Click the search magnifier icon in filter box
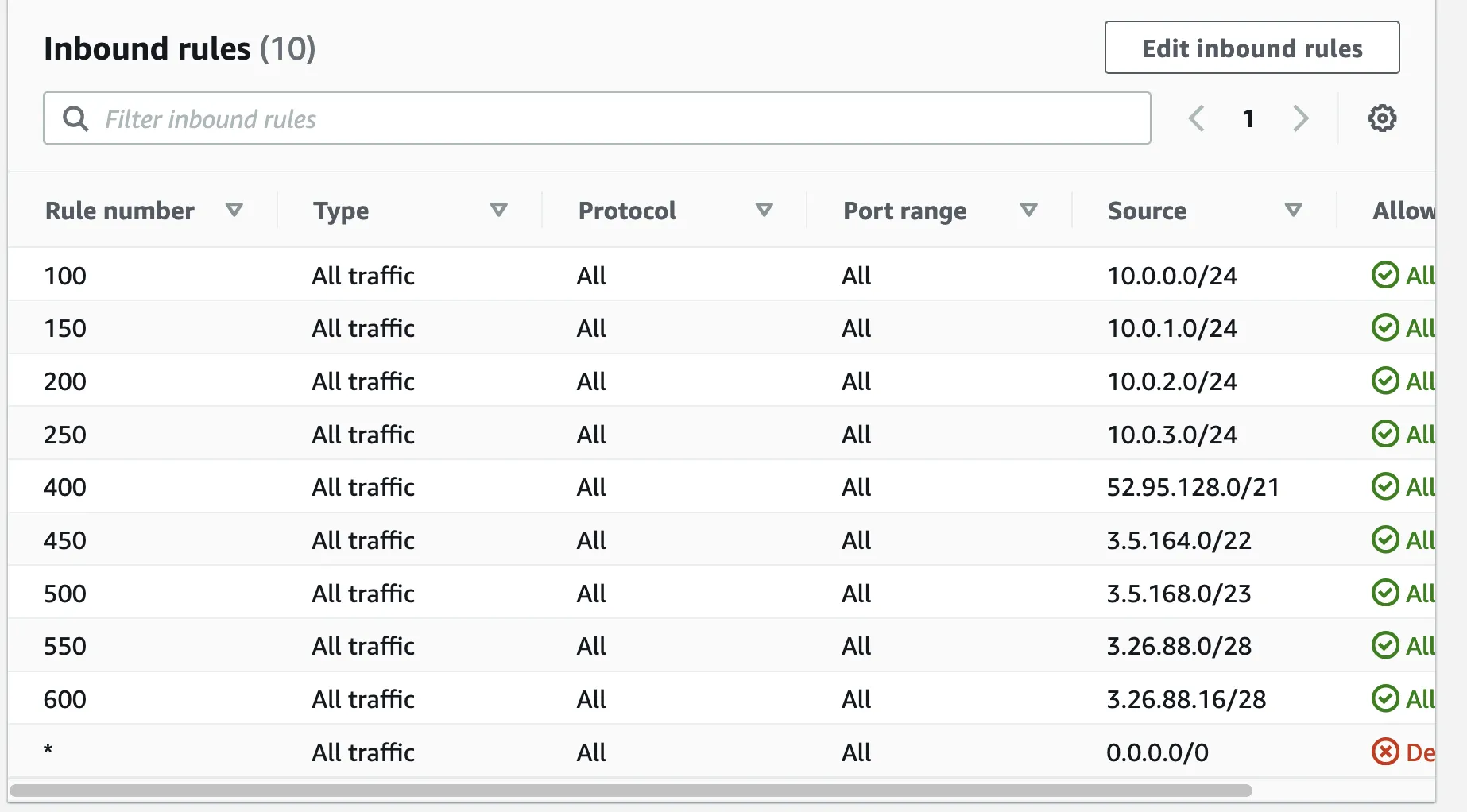 75,118
